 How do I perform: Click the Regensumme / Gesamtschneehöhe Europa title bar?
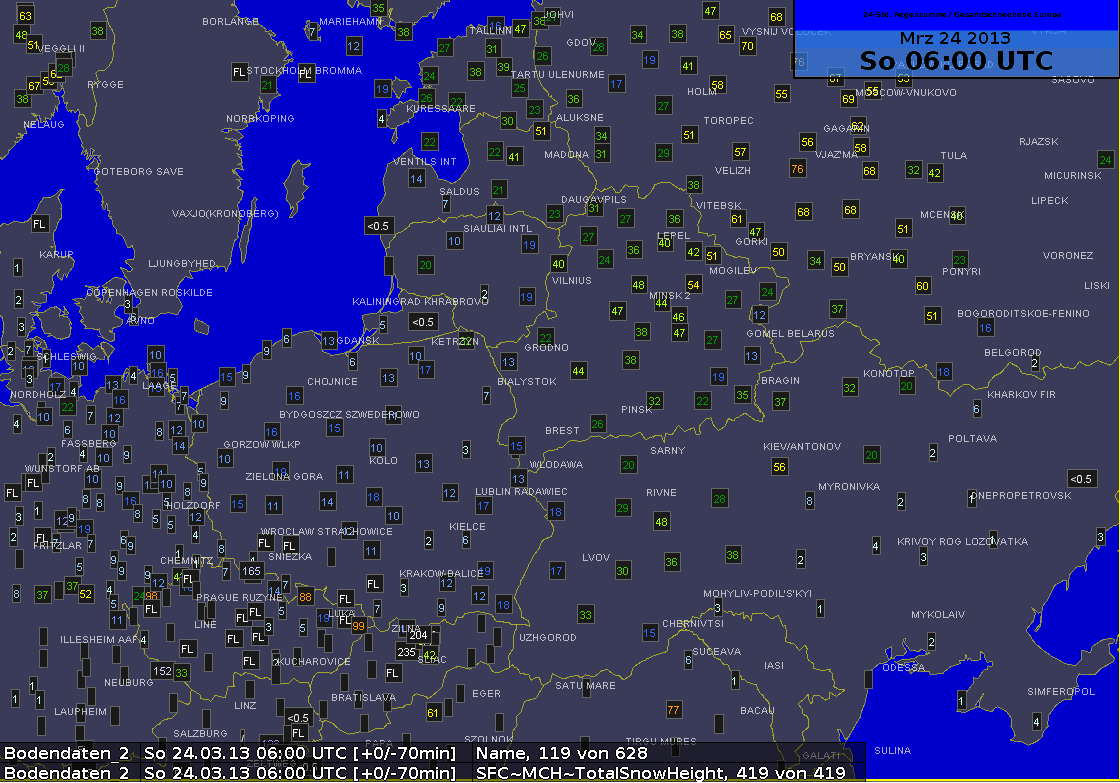pyautogui.click(x=955, y=14)
